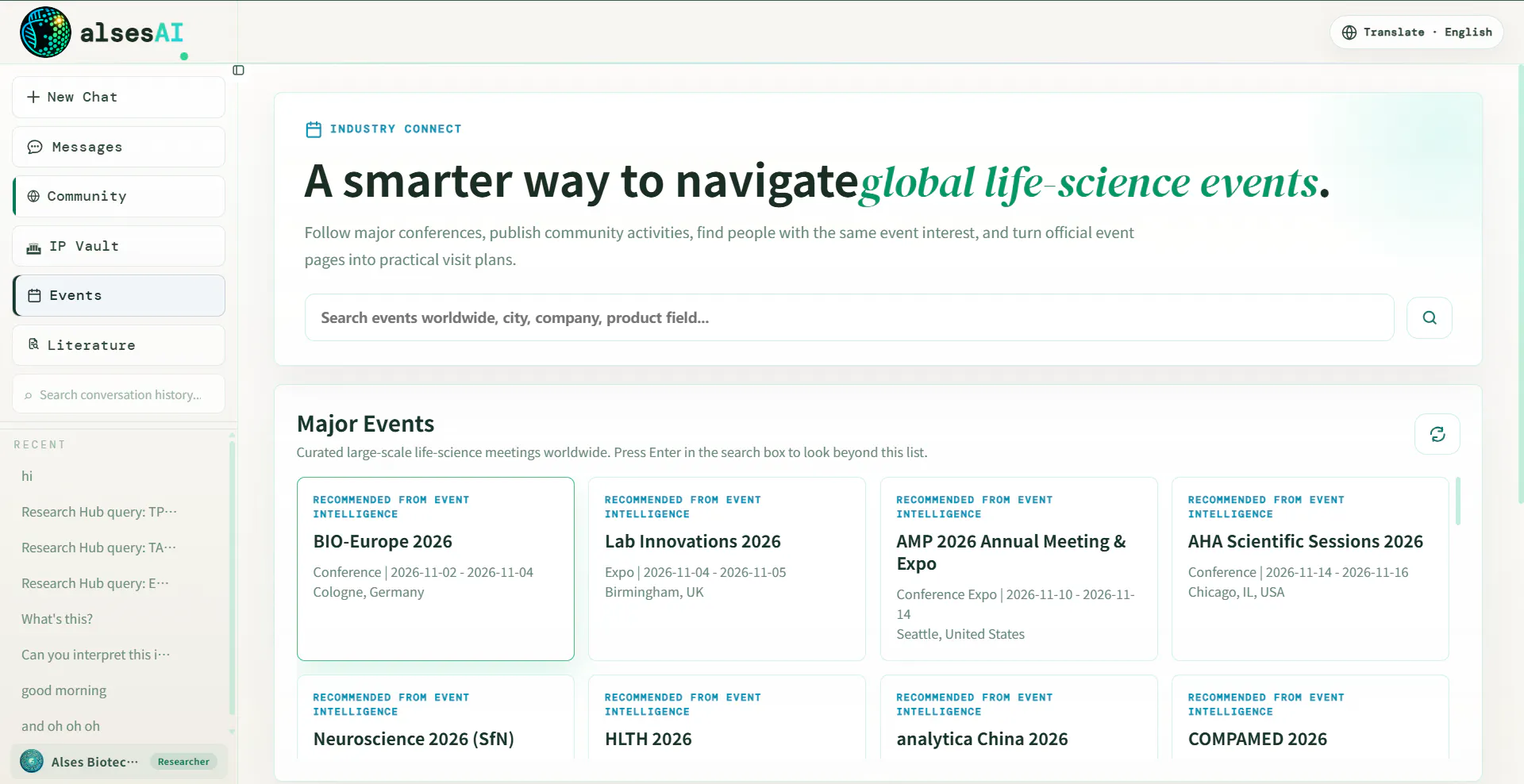Viewport: 1524px width, 784px height.
Task: Click the Search conversation history field
Action: 118,394
